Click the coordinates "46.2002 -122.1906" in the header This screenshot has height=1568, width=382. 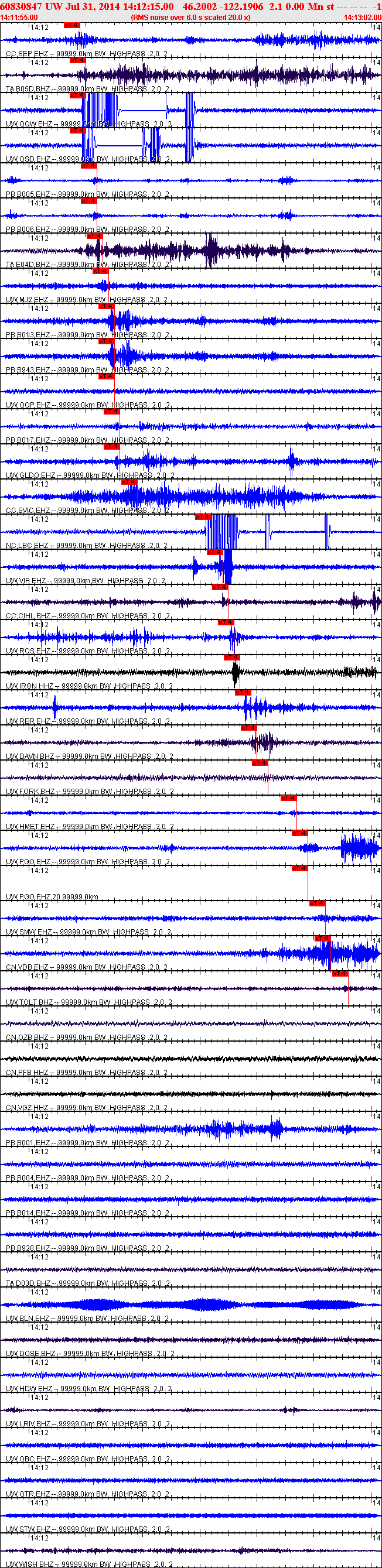pos(223,6)
